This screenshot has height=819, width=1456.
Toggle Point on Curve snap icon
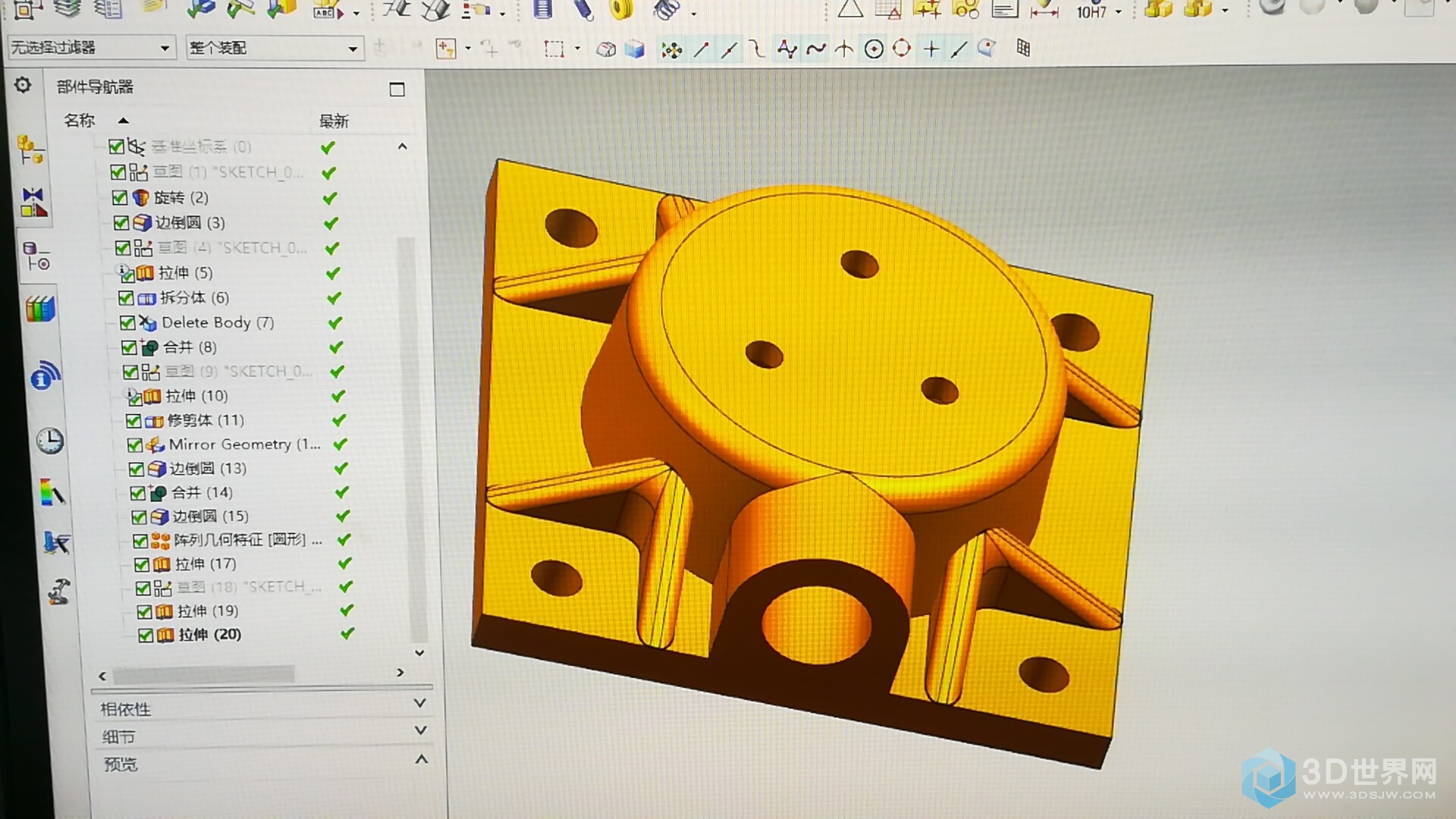[959, 50]
